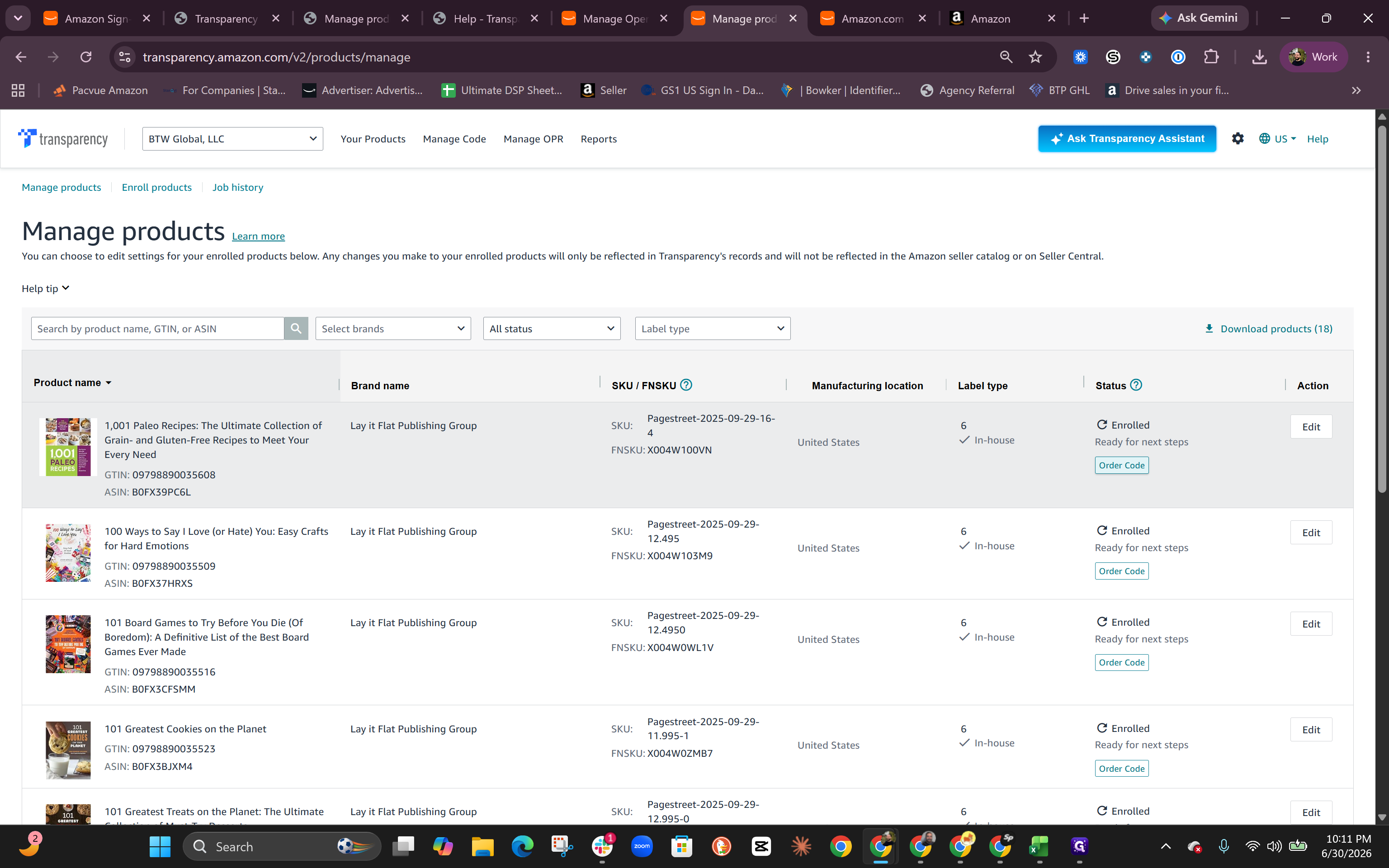1389x868 pixels.
Task: Switch to Help - Transparency browser tab
Action: click(485, 19)
